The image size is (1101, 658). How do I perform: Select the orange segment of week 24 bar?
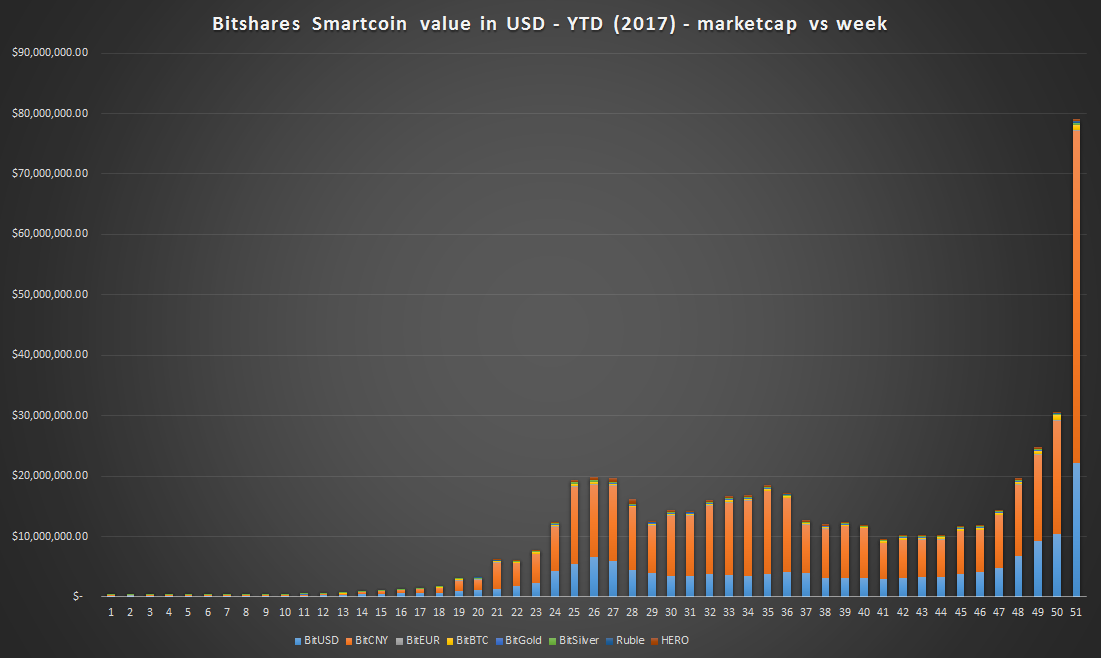pos(555,548)
